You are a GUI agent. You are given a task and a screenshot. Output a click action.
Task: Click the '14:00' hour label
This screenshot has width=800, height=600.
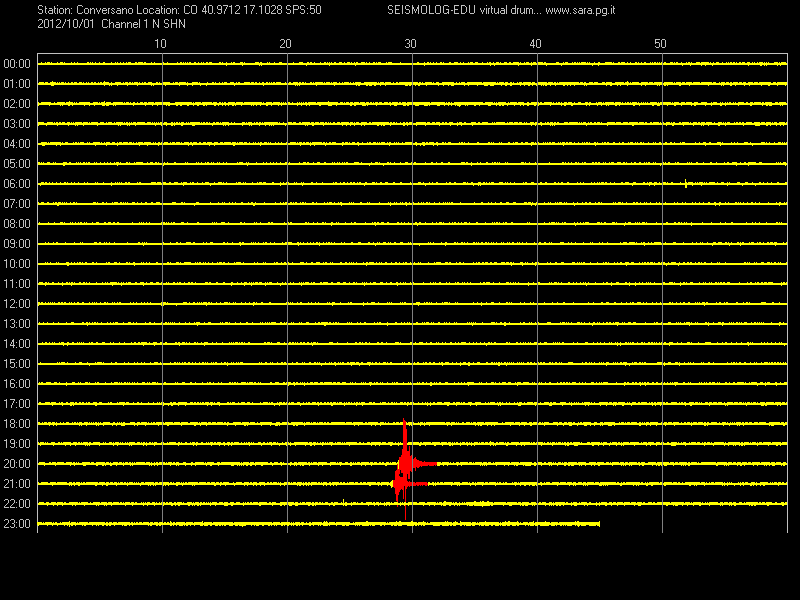pos(17,344)
